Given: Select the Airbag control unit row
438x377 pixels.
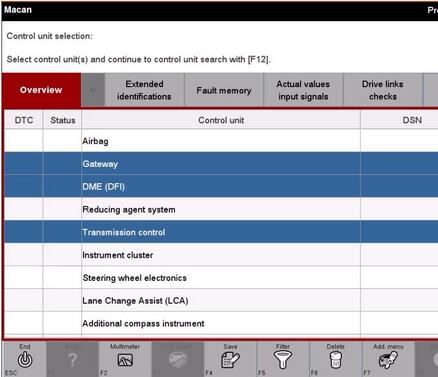Looking at the screenshot, I should tap(221, 141).
